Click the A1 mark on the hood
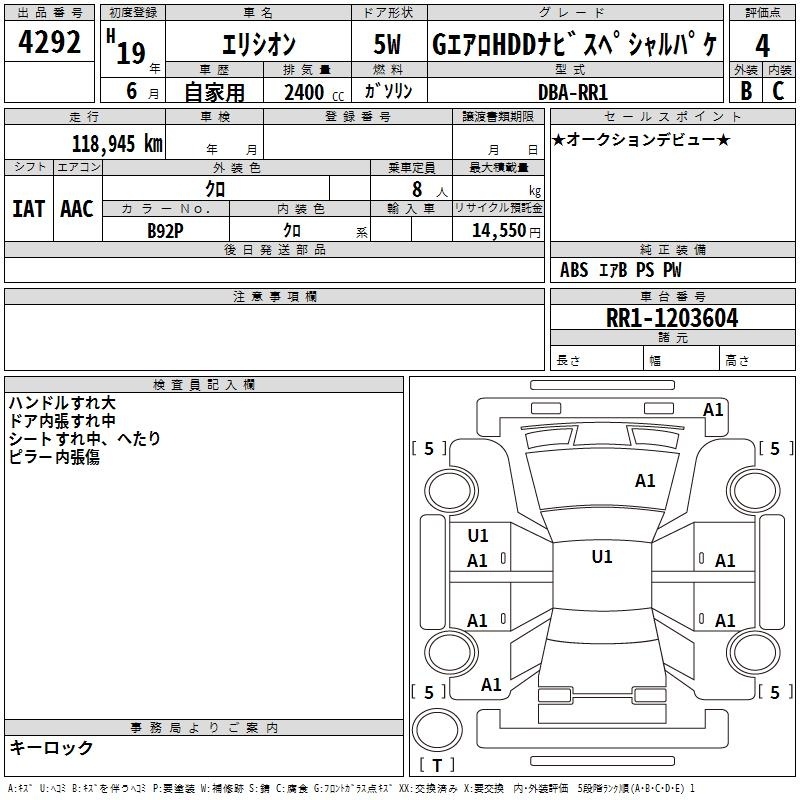The width and height of the screenshot is (800, 800). pos(645,481)
